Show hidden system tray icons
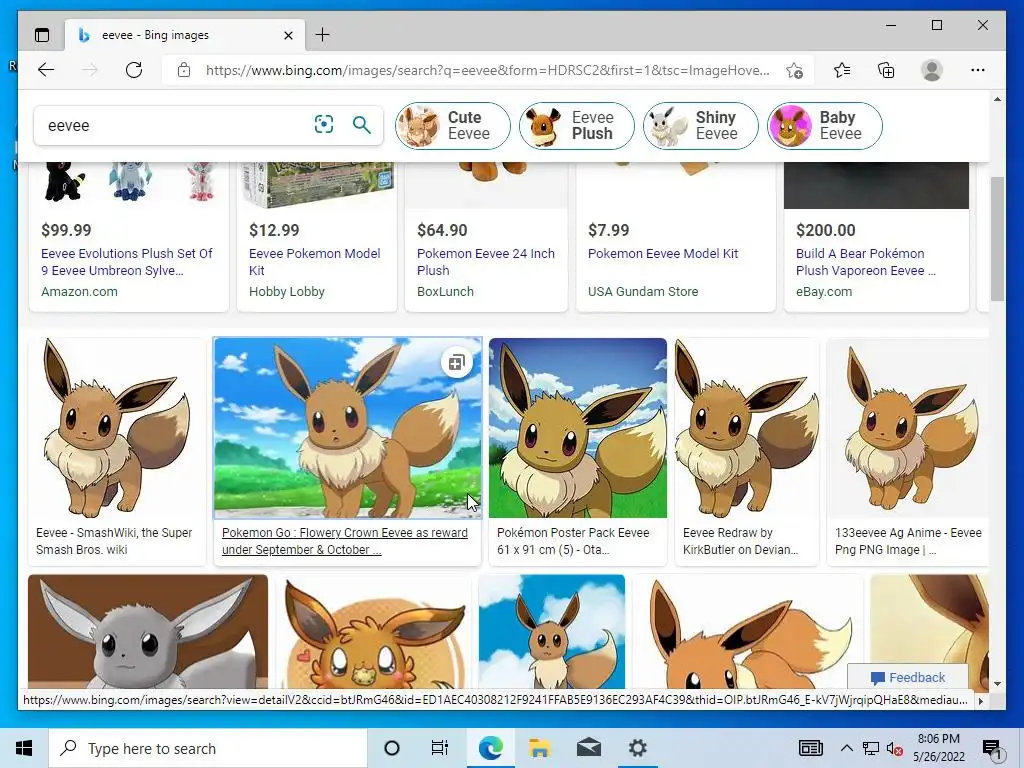 point(846,748)
